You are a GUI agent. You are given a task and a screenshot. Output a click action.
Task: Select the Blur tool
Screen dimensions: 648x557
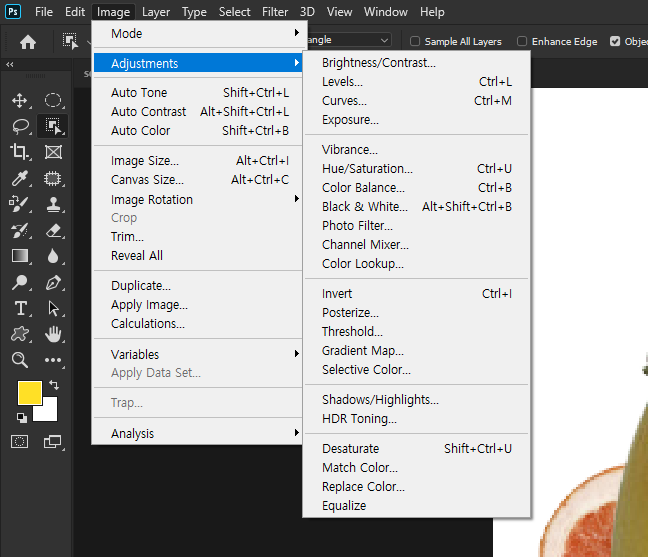pos(53,256)
